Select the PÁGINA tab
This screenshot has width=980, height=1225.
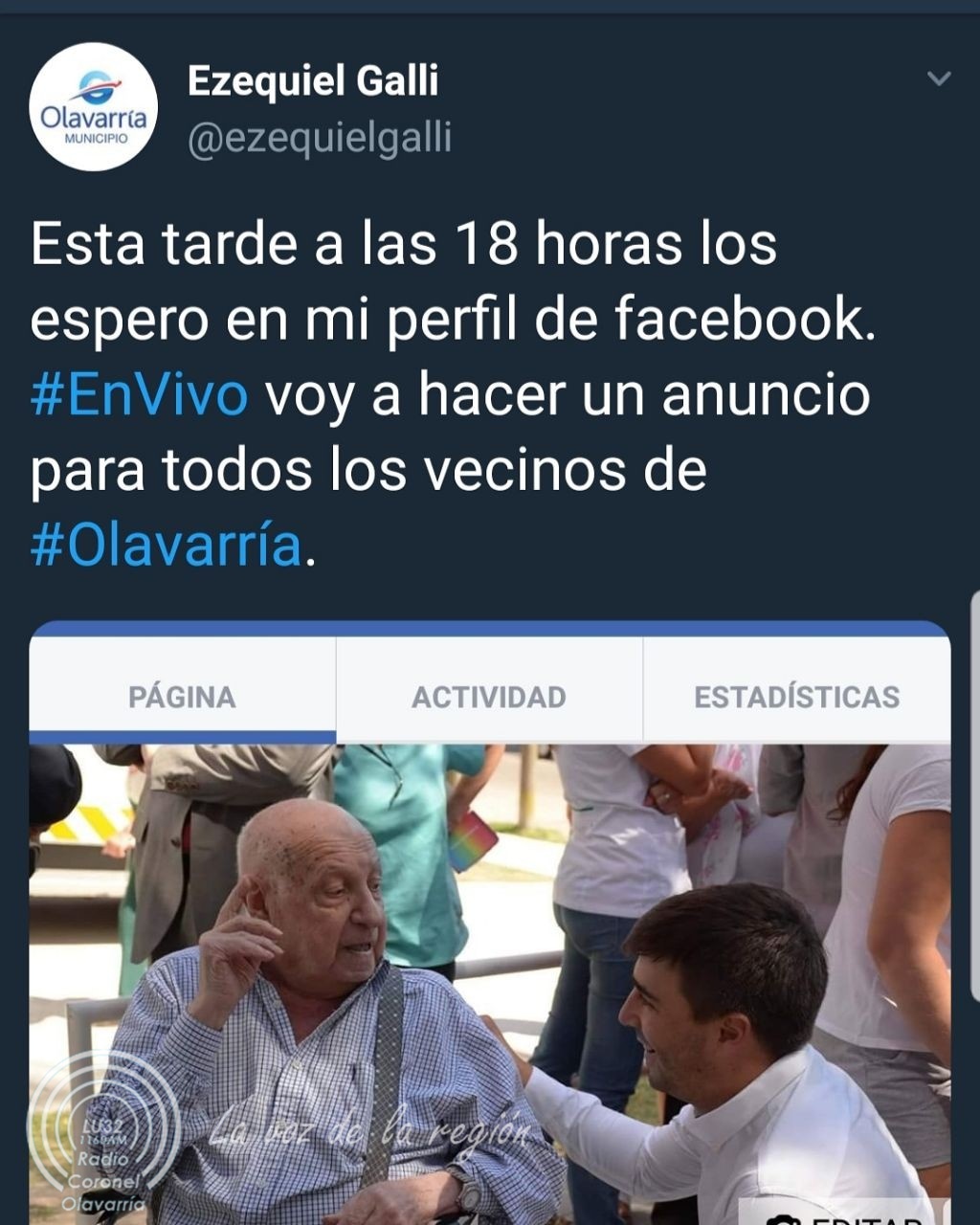point(182,697)
